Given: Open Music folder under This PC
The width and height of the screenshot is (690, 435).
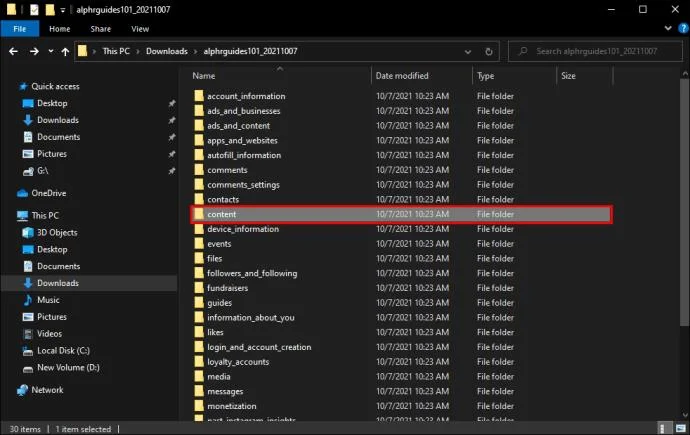Looking at the screenshot, I should coord(48,300).
